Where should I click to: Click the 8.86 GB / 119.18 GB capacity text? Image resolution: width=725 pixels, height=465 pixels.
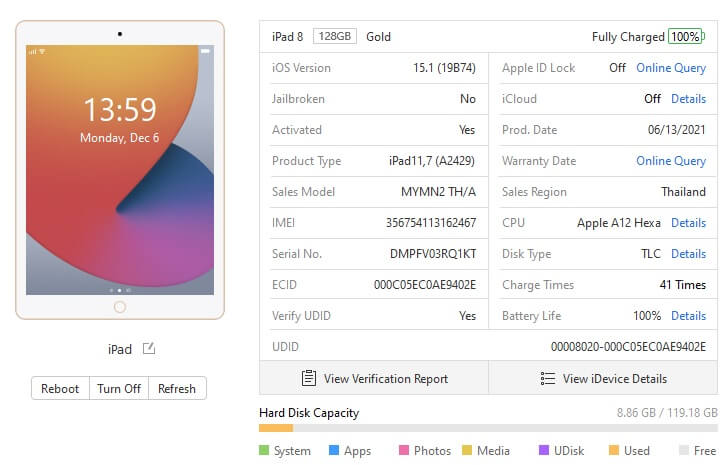667,412
